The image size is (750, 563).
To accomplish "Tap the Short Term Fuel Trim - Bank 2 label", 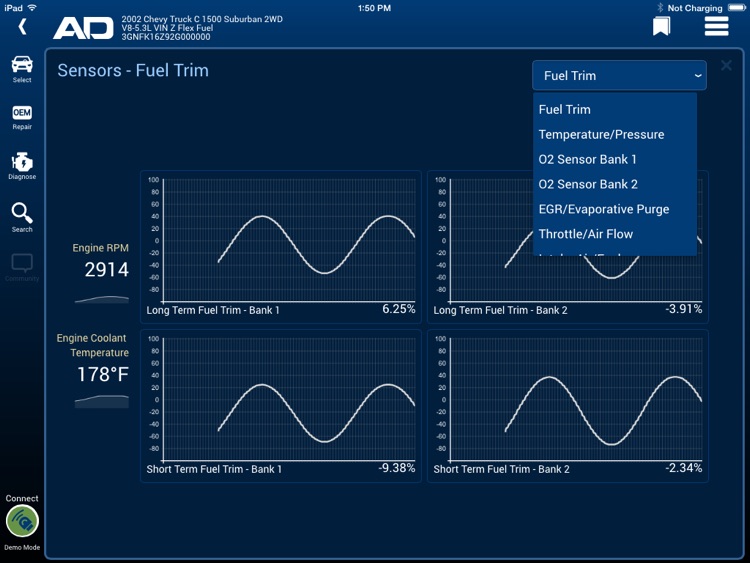I will (501, 469).
